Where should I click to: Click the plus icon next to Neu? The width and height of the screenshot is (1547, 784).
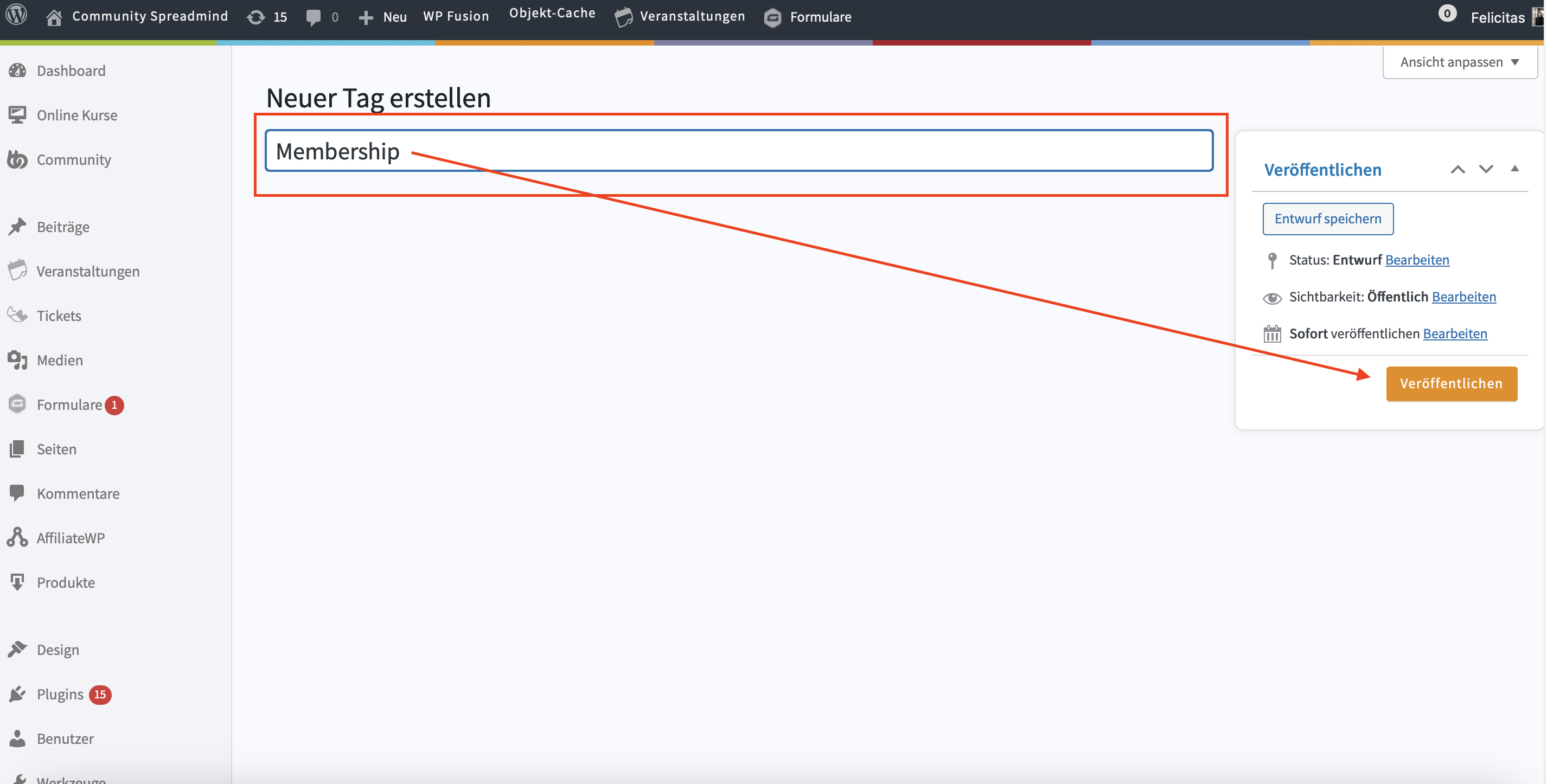point(366,17)
